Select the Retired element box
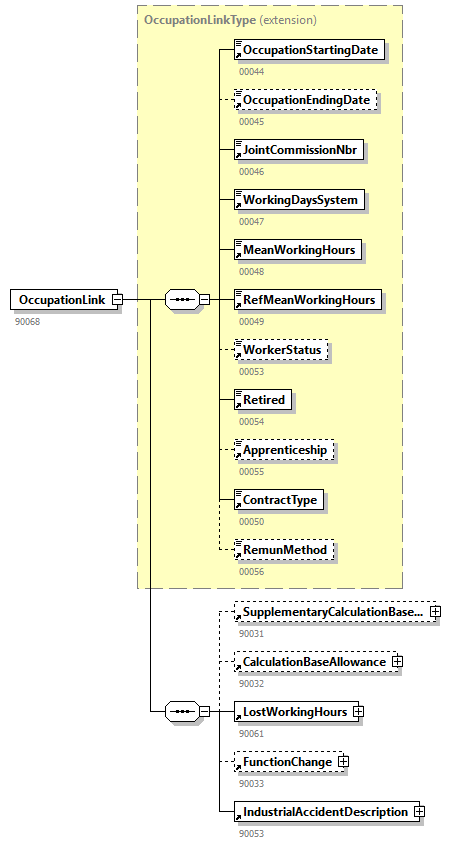 click(263, 400)
